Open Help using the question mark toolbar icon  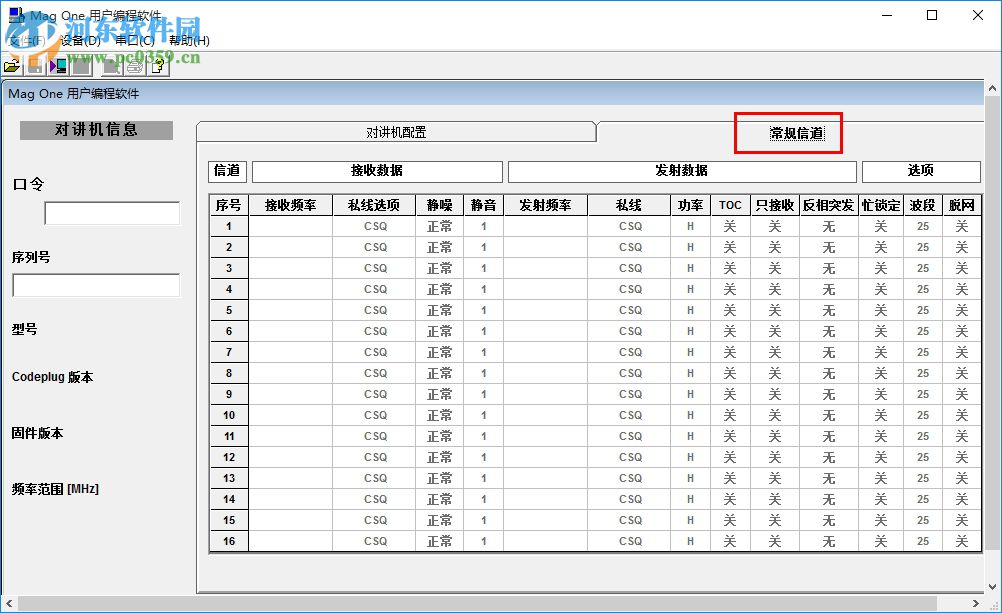pos(158,65)
